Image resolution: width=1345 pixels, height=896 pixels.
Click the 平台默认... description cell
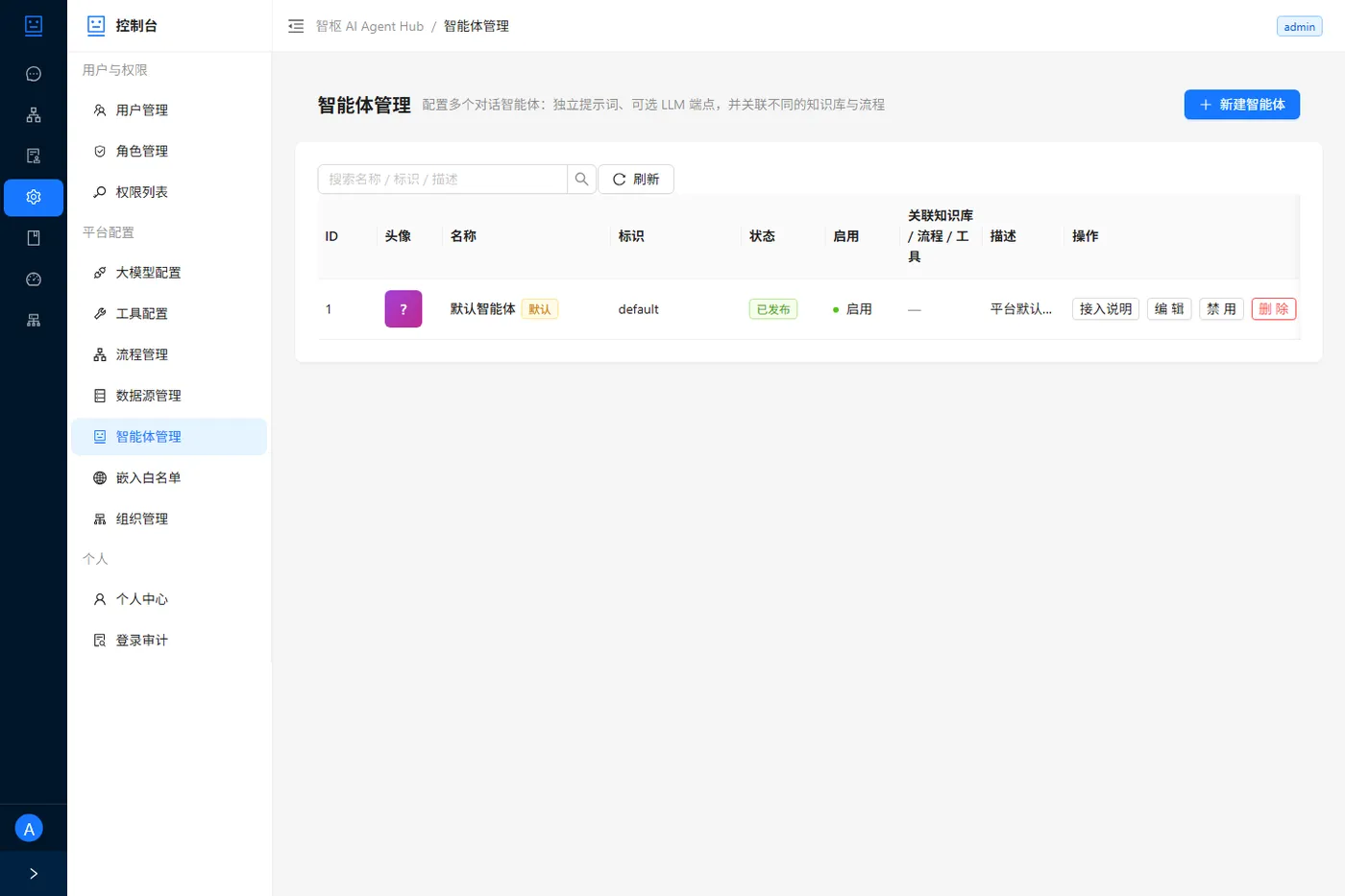click(1021, 309)
